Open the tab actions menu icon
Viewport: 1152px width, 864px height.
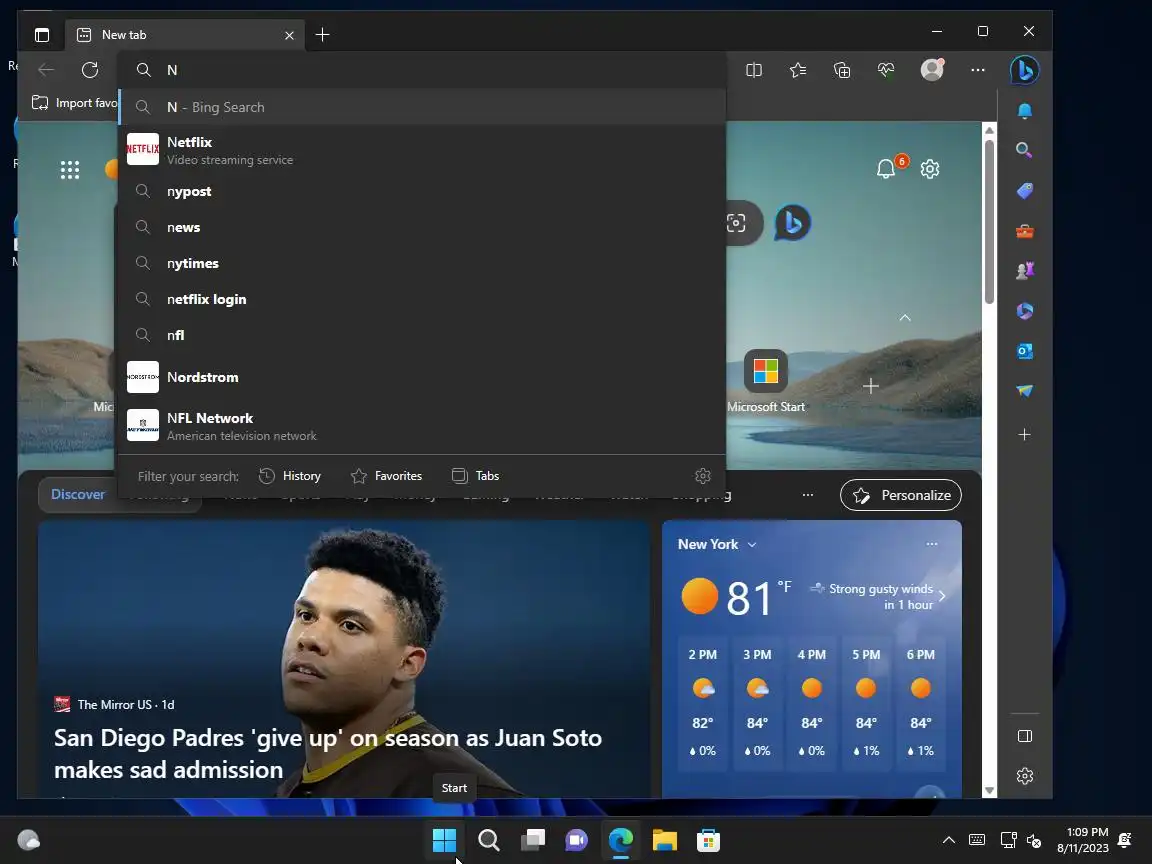coord(42,35)
